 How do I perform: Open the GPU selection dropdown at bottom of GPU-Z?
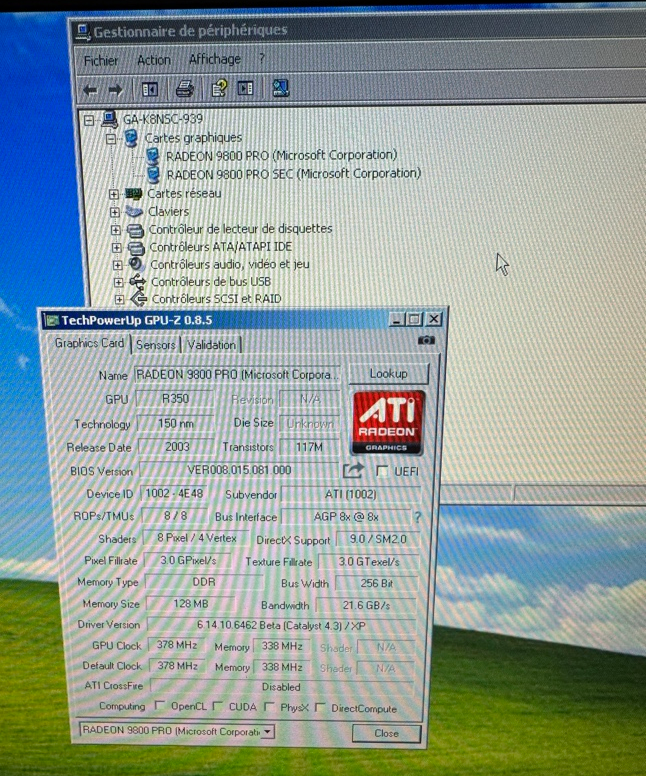click(x=267, y=731)
